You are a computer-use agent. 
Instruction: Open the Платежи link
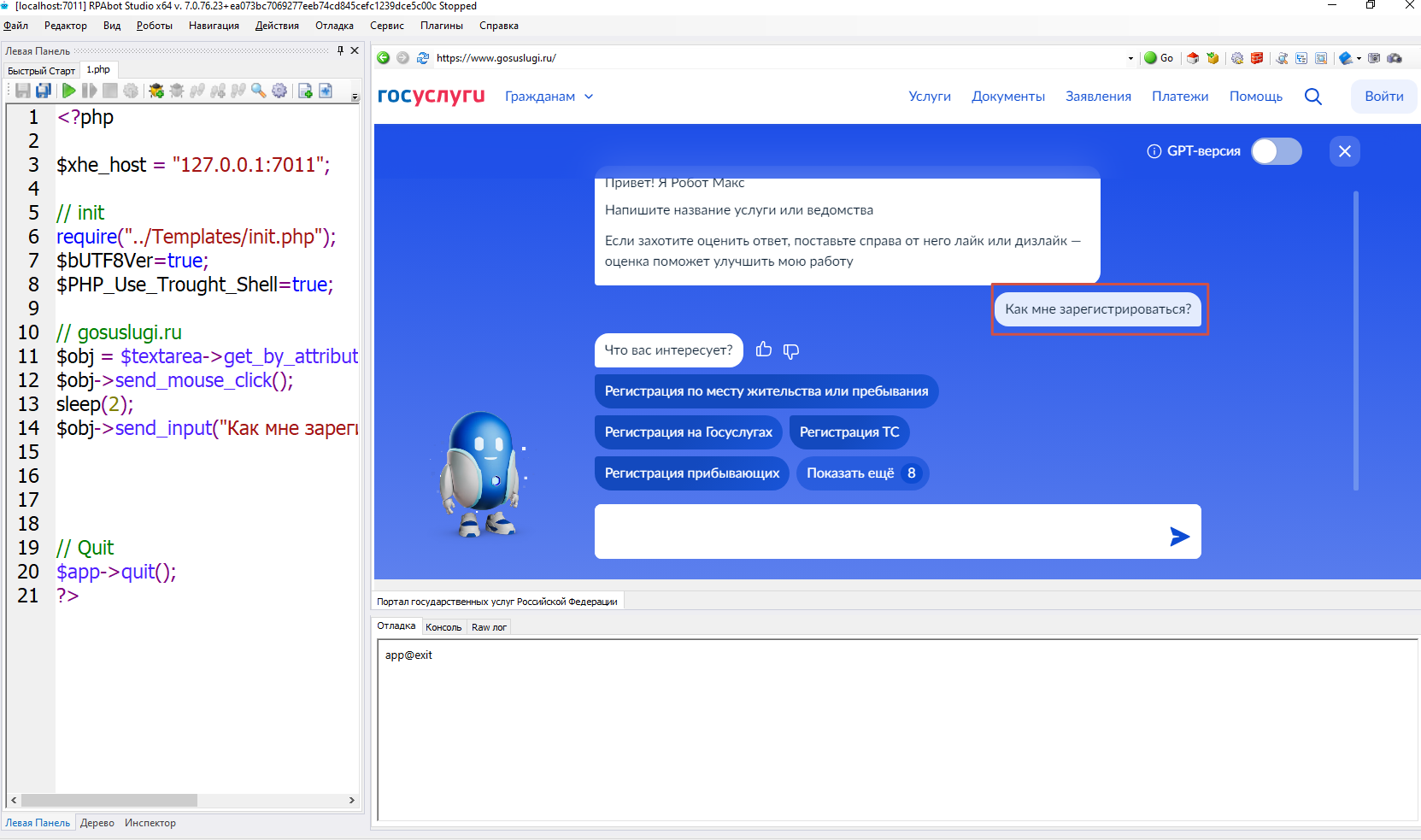[1180, 97]
